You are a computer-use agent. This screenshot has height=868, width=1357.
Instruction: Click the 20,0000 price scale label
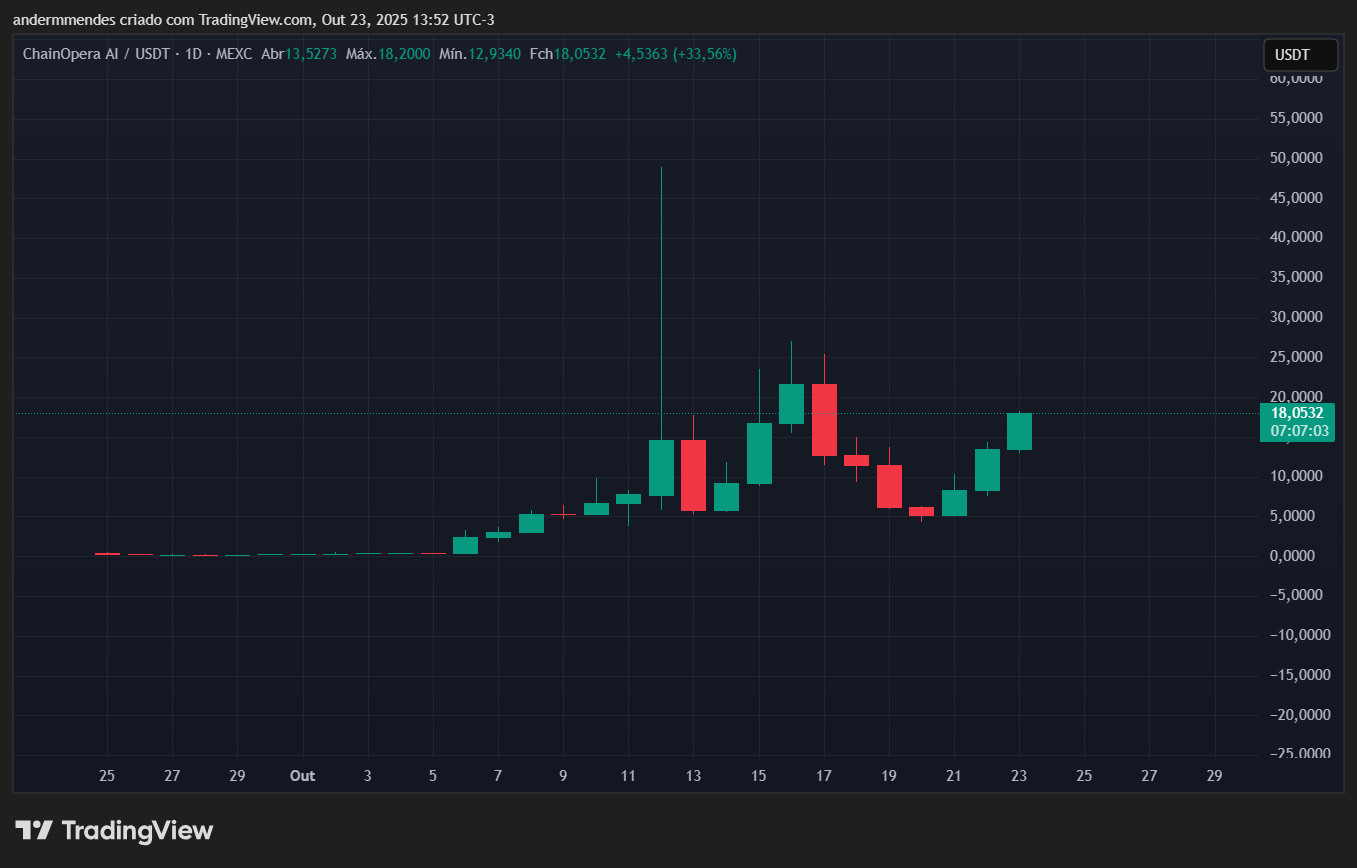[1298, 396]
